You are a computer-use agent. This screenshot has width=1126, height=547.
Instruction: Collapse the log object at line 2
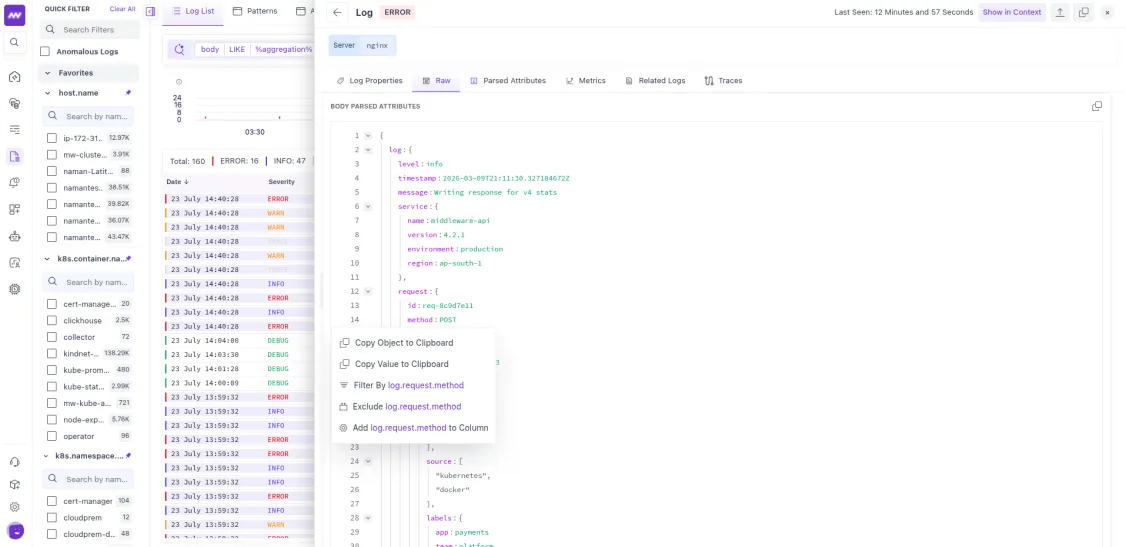pyautogui.click(x=368, y=149)
